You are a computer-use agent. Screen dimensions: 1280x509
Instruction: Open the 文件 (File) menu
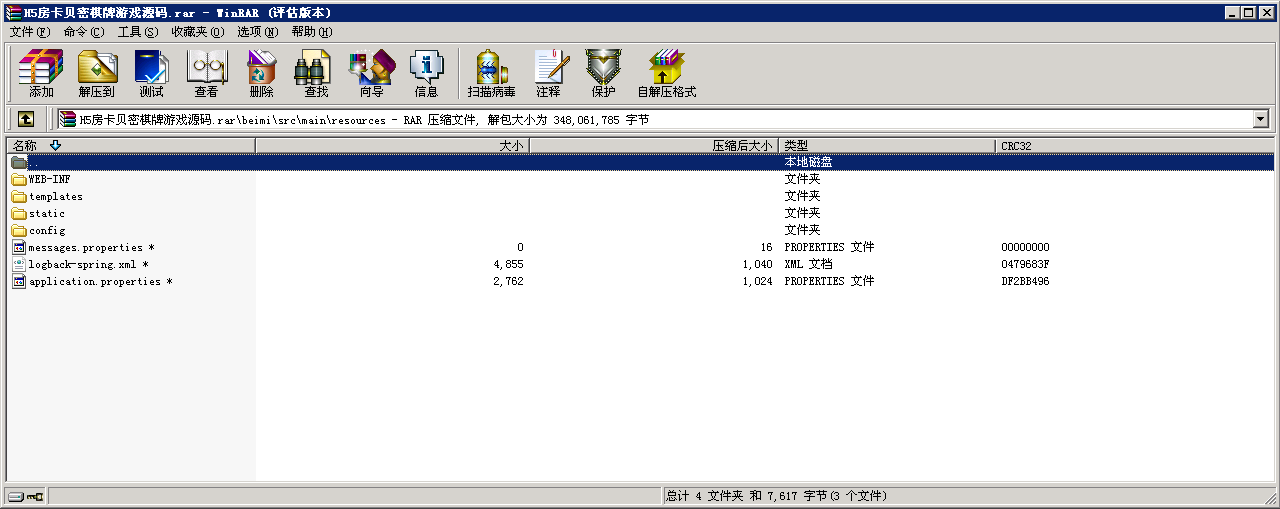point(29,32)
